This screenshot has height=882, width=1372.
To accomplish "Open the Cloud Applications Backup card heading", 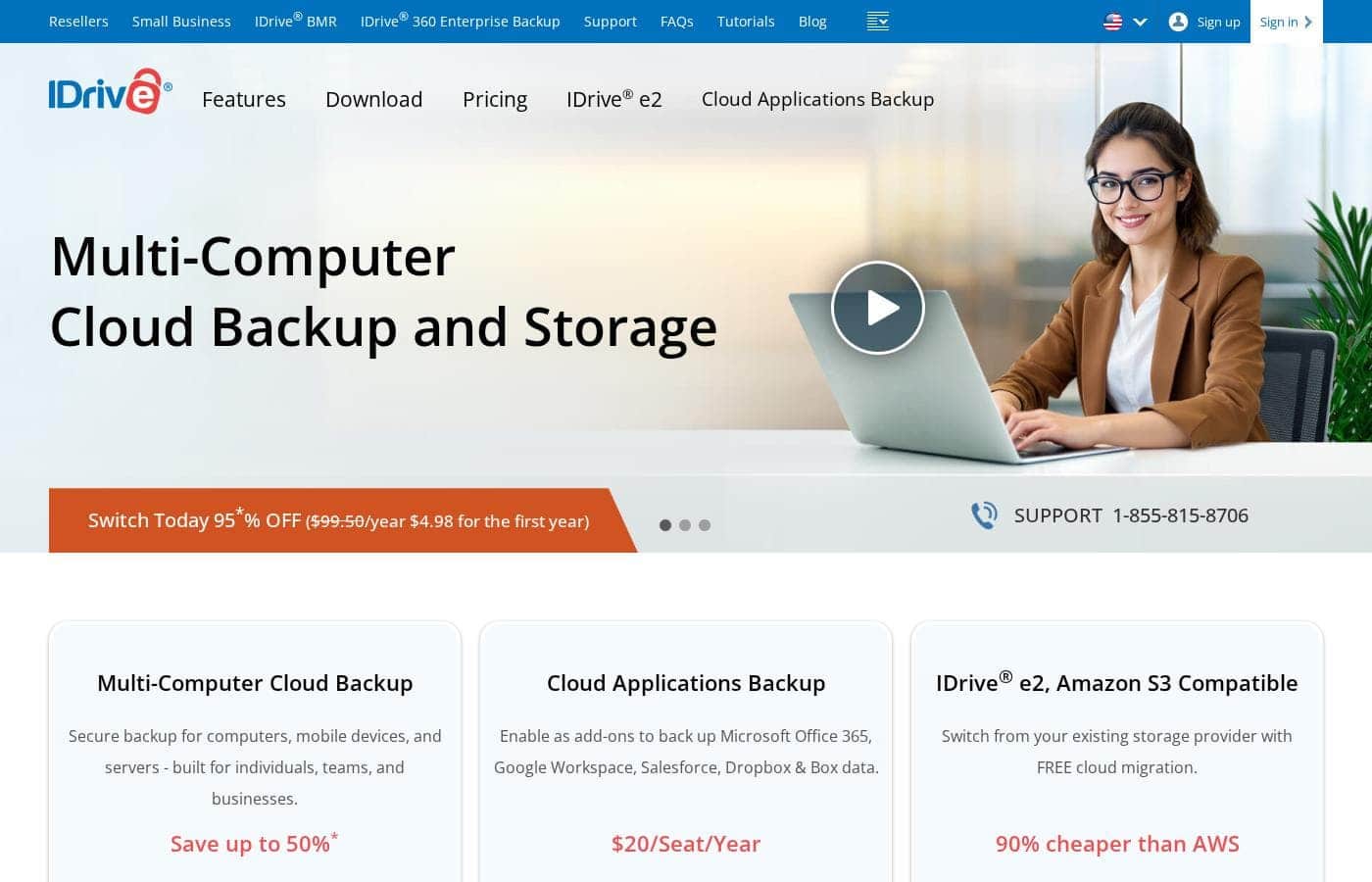I will tap(686, 683).
